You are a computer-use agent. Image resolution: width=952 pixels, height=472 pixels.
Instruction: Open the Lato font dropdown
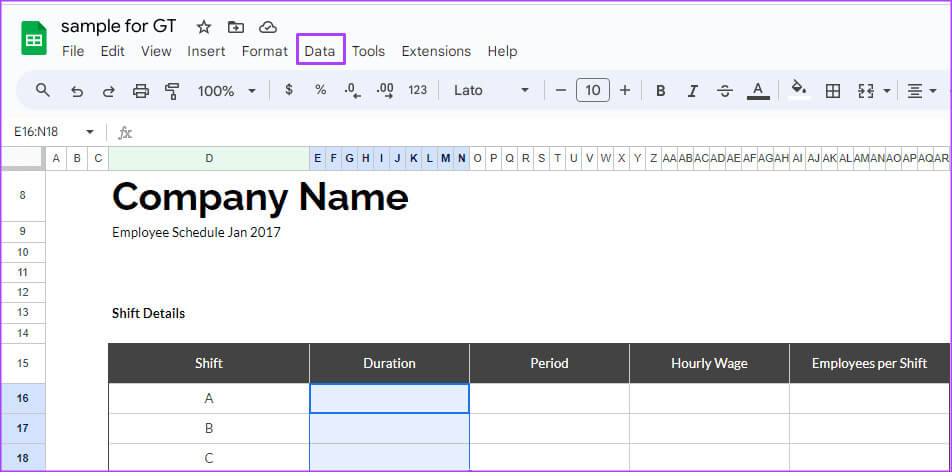pos(492,91)
